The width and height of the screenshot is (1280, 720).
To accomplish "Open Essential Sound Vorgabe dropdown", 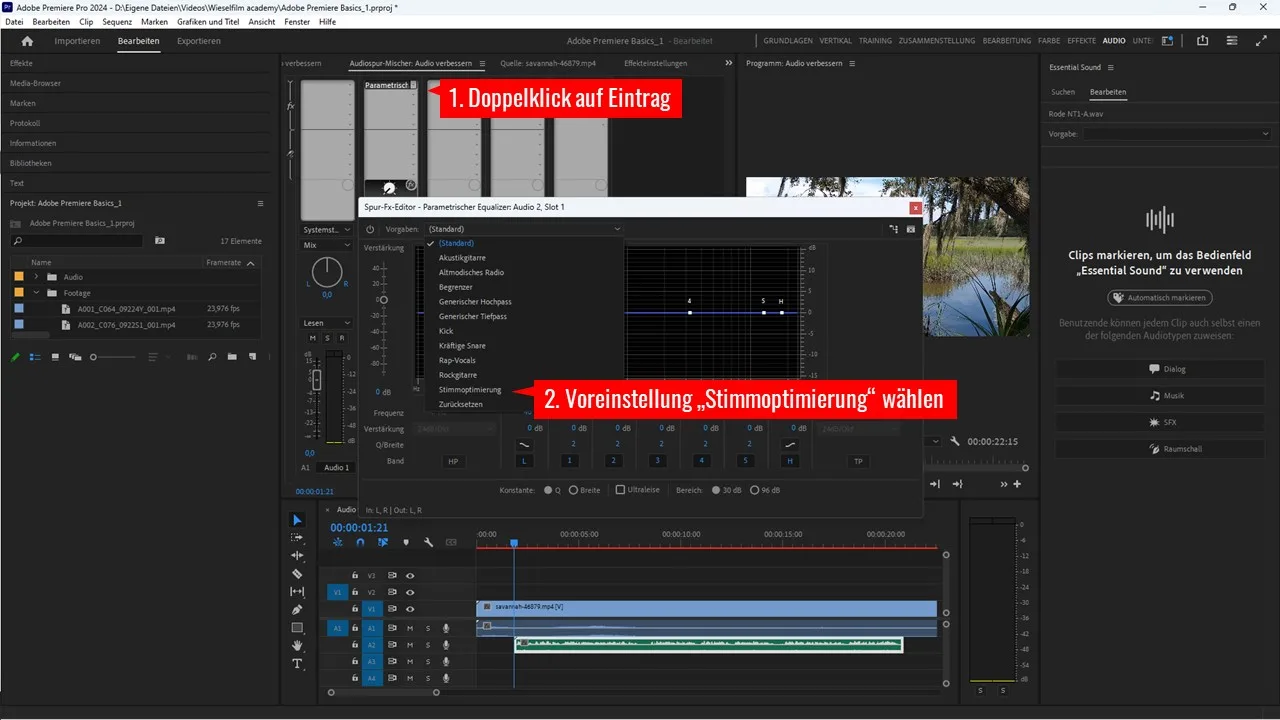I will (1176, 133).
